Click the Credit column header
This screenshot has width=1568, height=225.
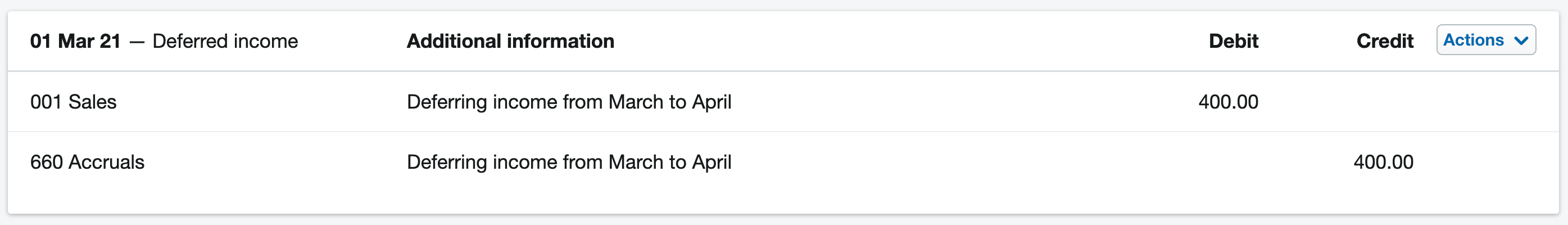pyautogui.click(x=1385, y=41)
